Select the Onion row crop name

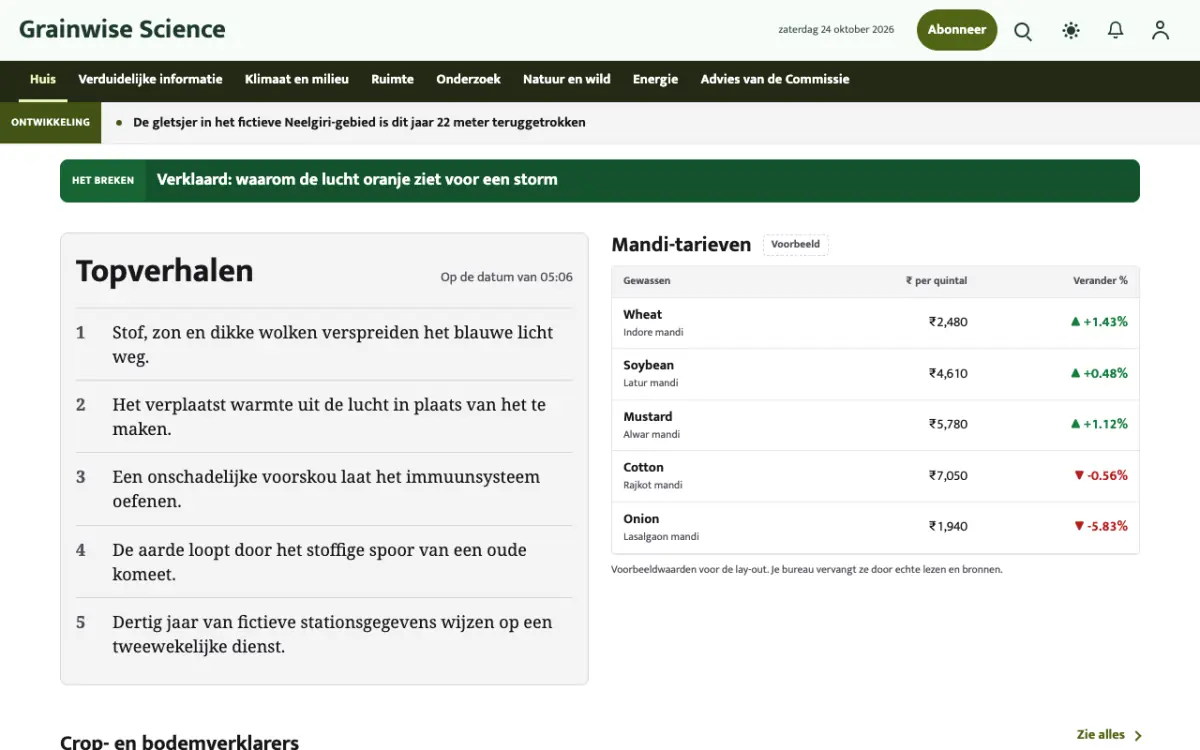[x=641, y=519]
